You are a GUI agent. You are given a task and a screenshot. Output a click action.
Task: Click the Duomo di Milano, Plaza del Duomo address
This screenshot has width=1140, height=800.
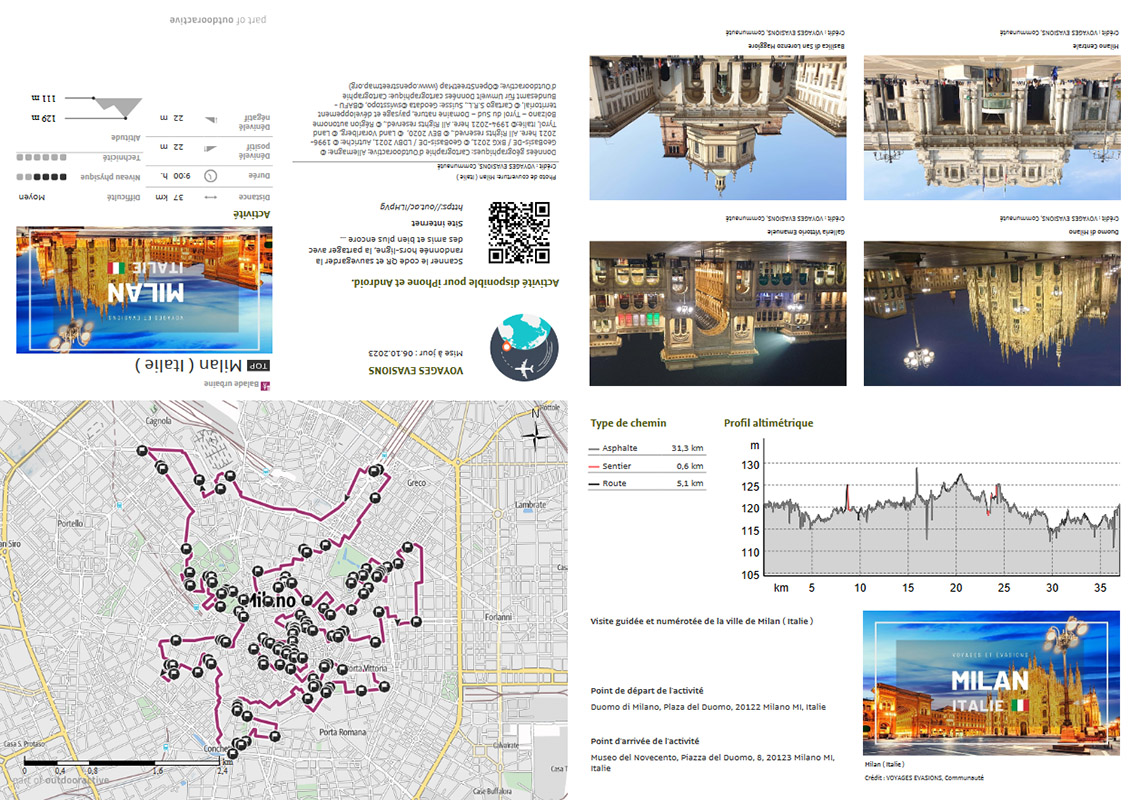click(x=708, y=707)
